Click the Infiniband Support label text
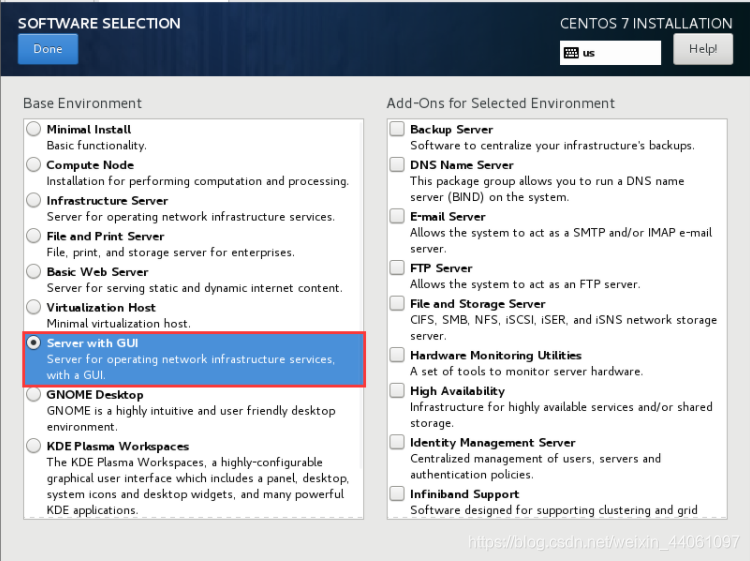Screen dimensions: 750x561 tap(464, 494)
